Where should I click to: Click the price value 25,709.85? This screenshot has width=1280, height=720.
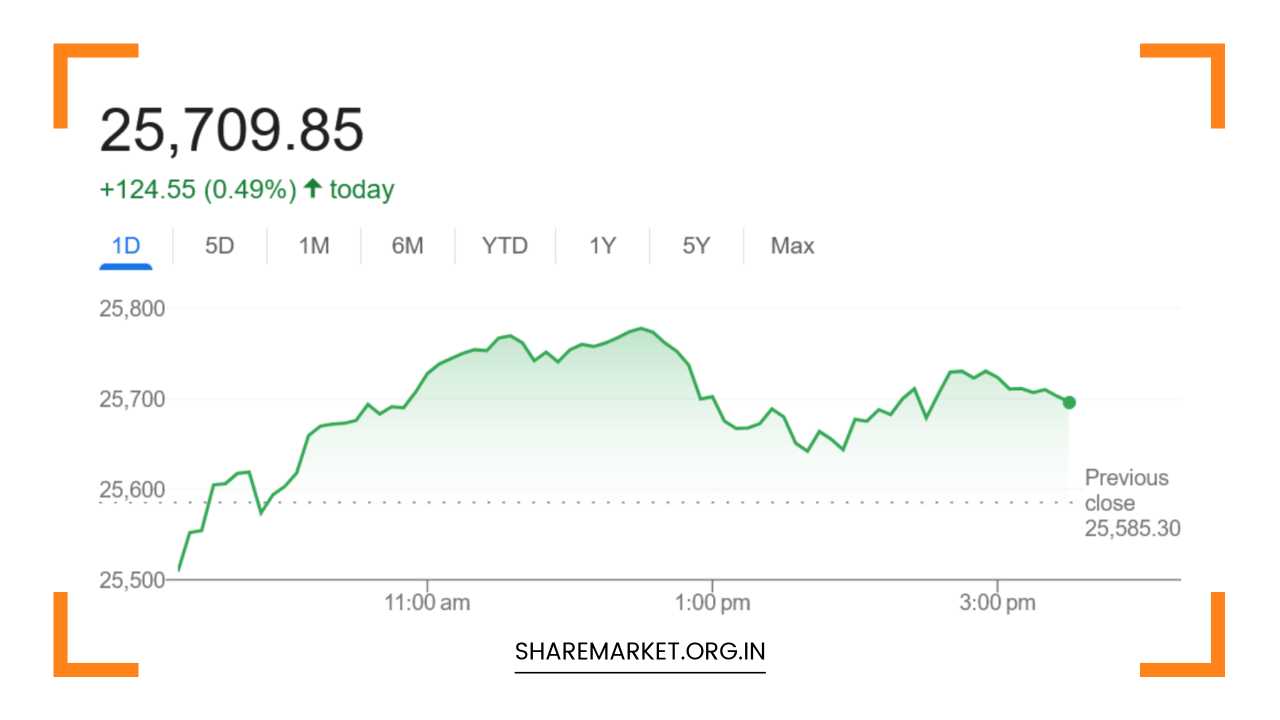(234, 128)
